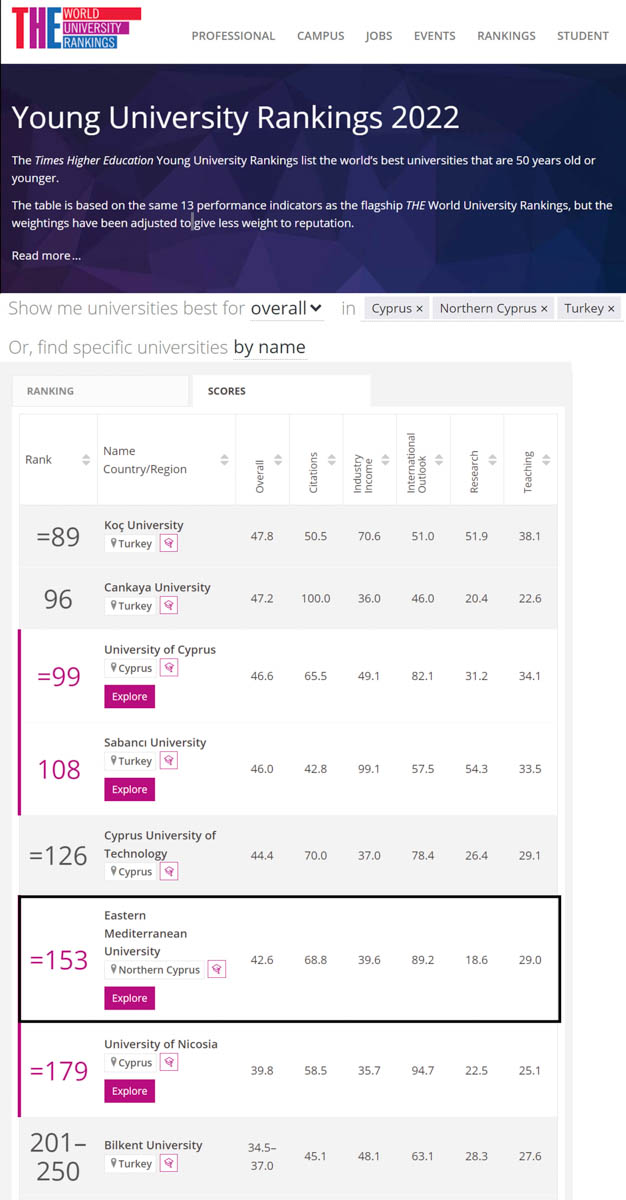Open the CAMPUS menu in the top navigation
The image size is (626, 1200).
click(320, 36)
